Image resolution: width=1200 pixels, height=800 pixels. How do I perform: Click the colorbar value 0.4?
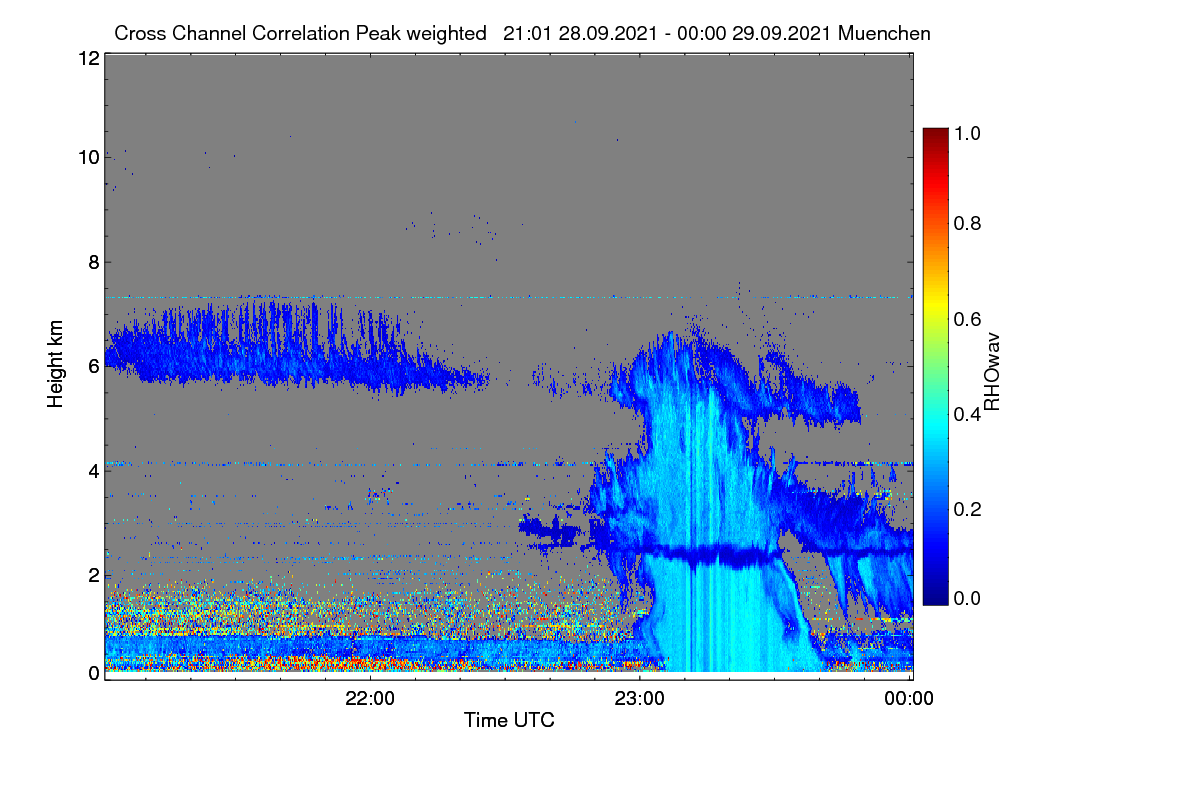967,413
